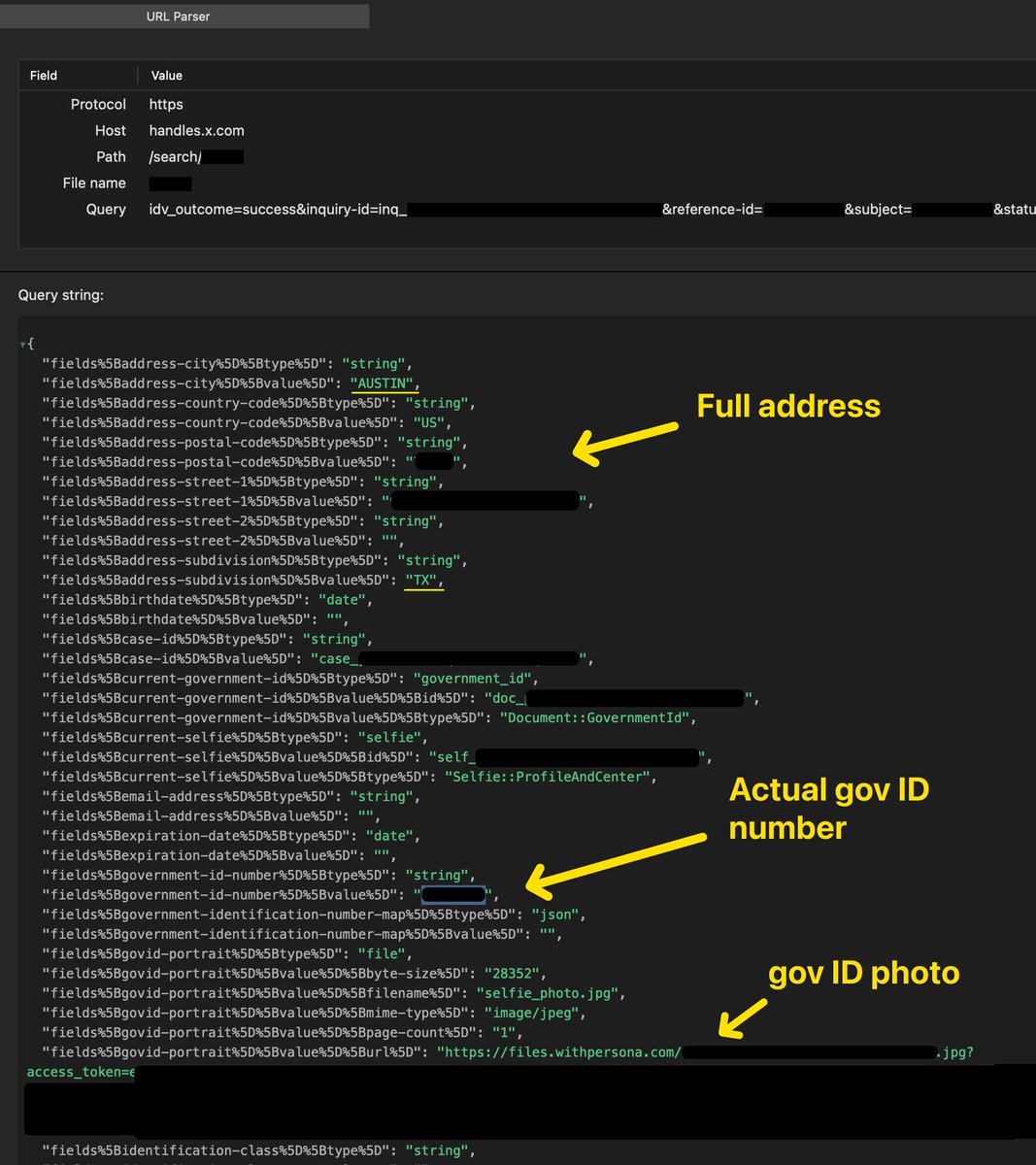Select the Protocol row value https
Screen dimensions: 1036x1165
tap(166, 104)
